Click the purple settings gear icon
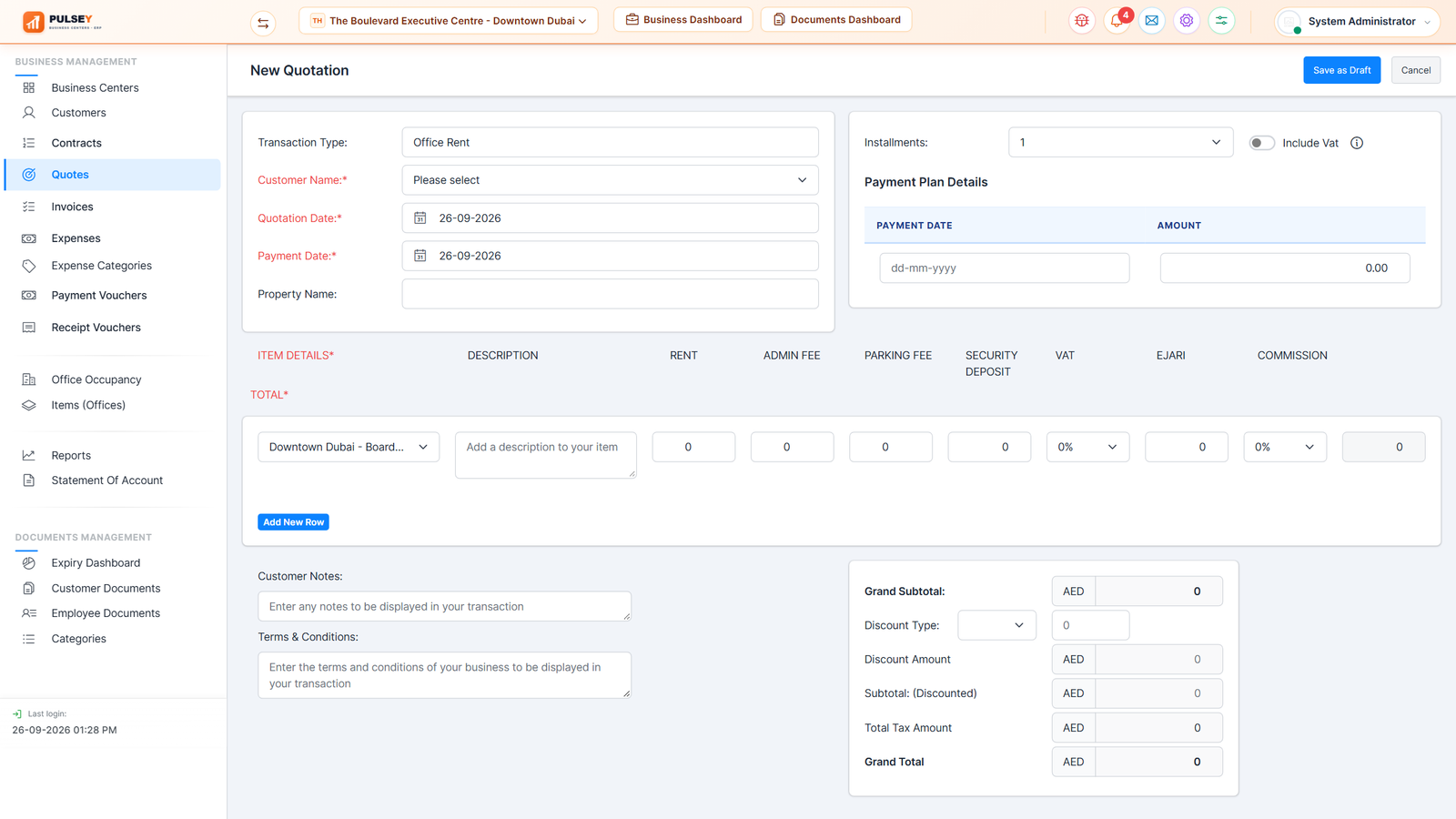Viewport: 1456px width, 819px height. (1187, 20)
